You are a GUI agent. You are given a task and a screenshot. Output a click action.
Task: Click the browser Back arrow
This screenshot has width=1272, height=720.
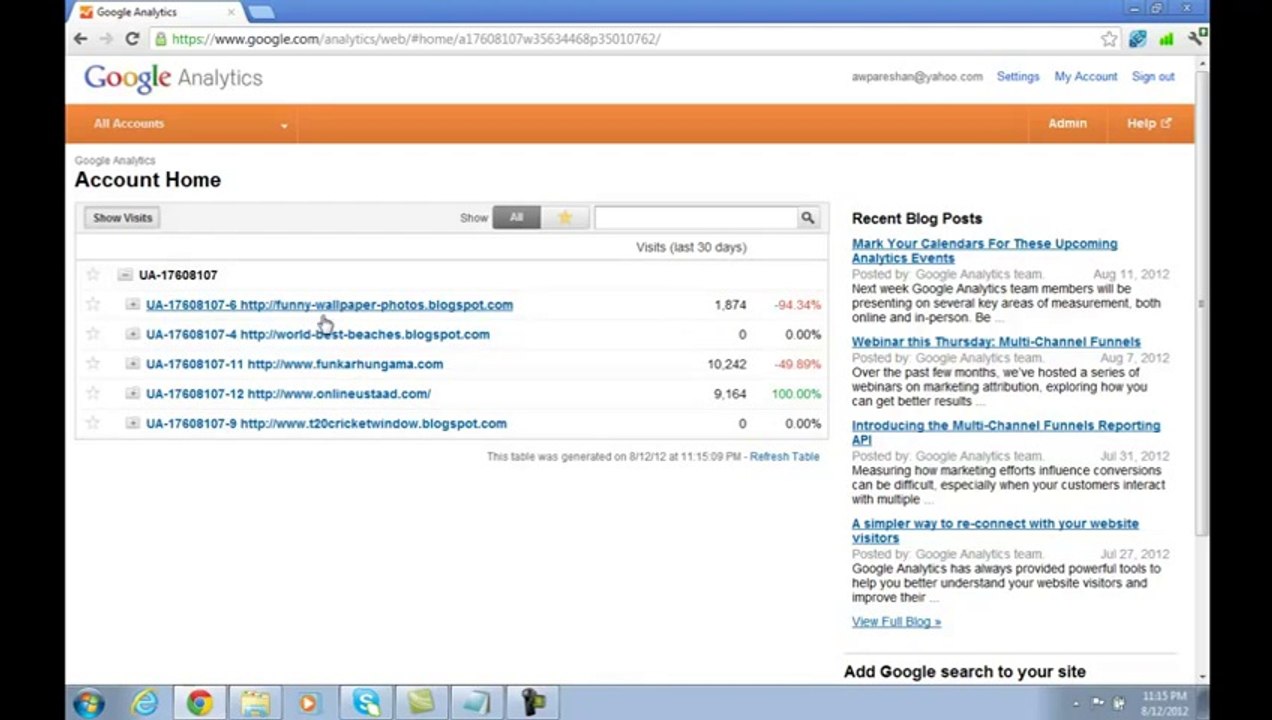(x=81, y=39)
